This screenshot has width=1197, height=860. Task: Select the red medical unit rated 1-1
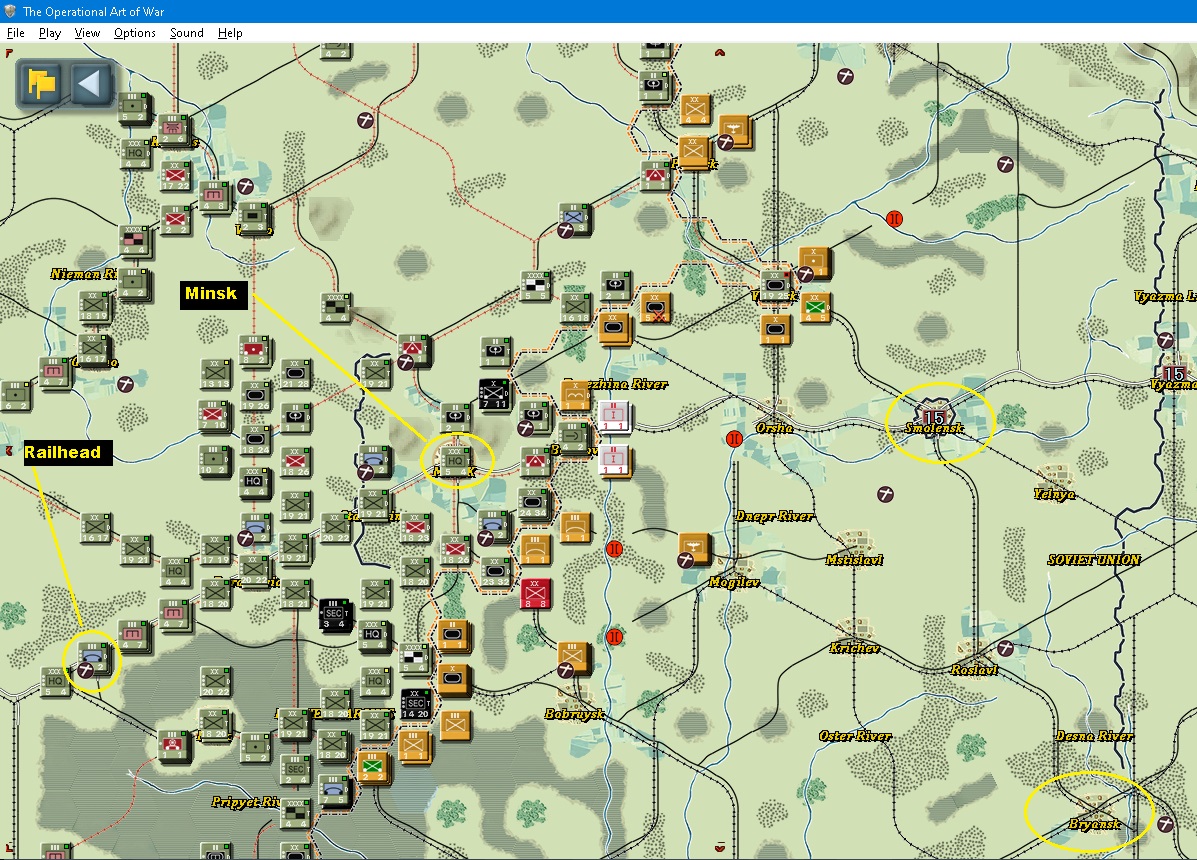click(173, 748)
